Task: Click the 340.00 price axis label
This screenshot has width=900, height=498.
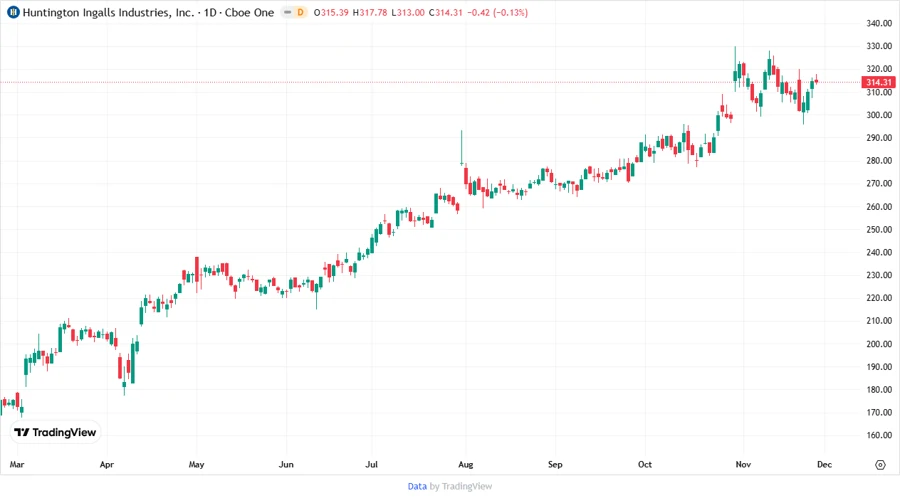Action: (x=879, y=23)
